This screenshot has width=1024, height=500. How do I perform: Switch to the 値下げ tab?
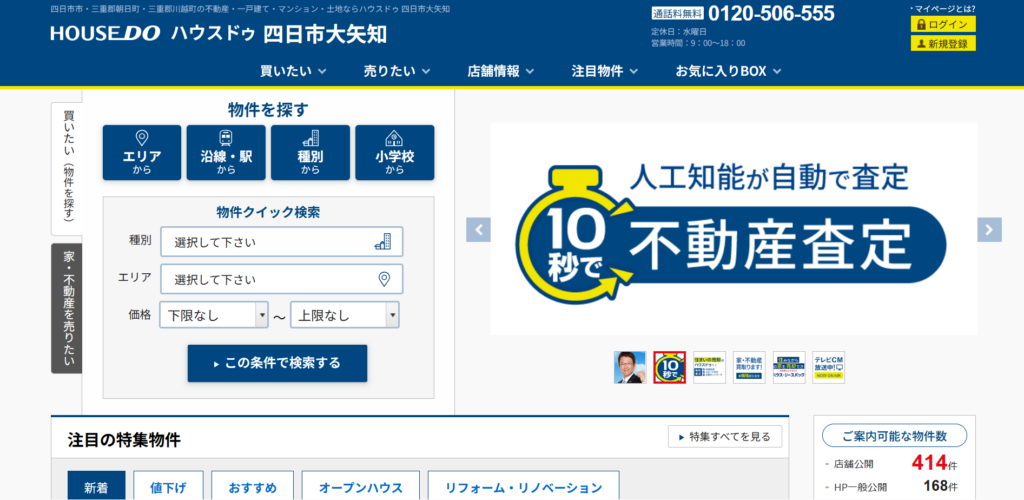click(x=168, y=486)
